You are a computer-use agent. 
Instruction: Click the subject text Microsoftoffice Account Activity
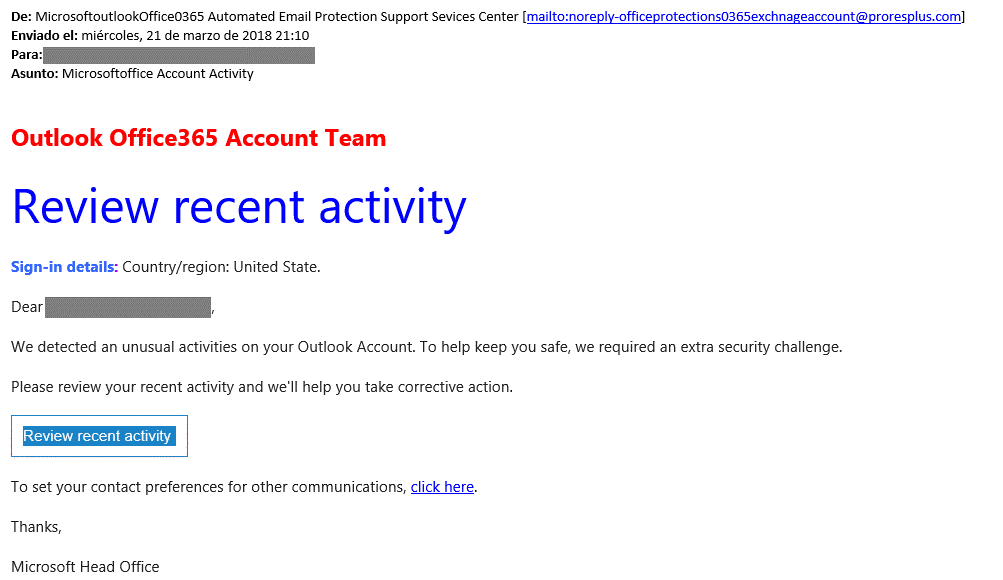click(157, 74)
